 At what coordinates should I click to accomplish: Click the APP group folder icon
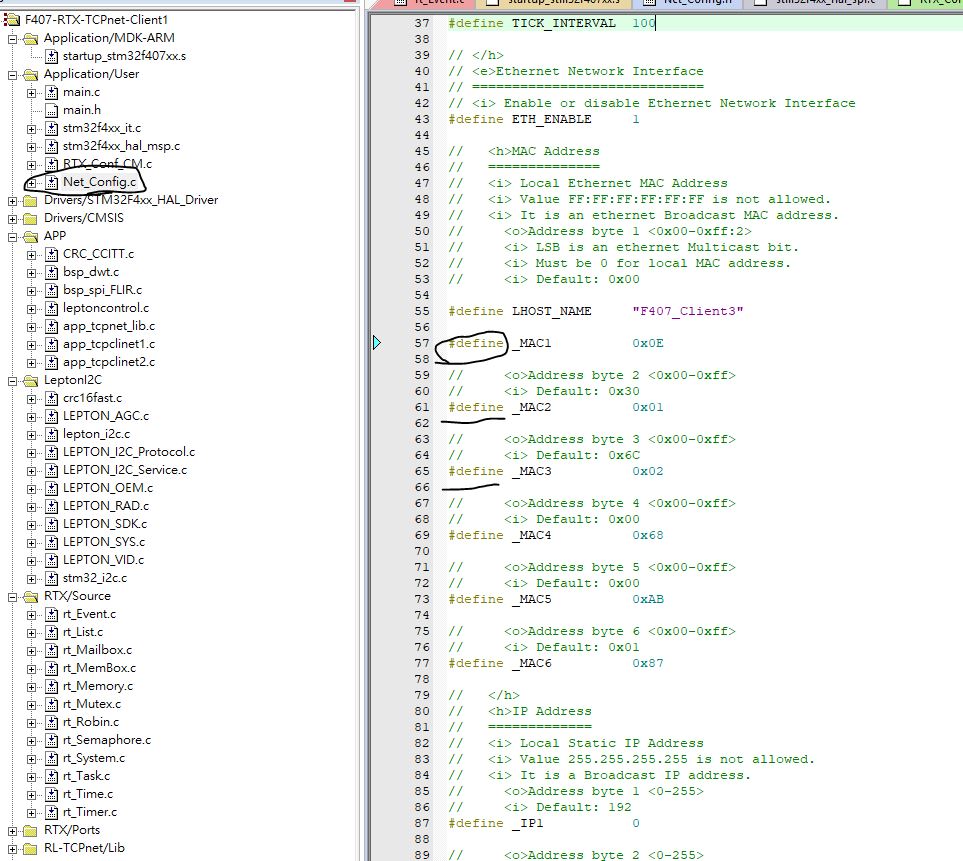(30, 236)
